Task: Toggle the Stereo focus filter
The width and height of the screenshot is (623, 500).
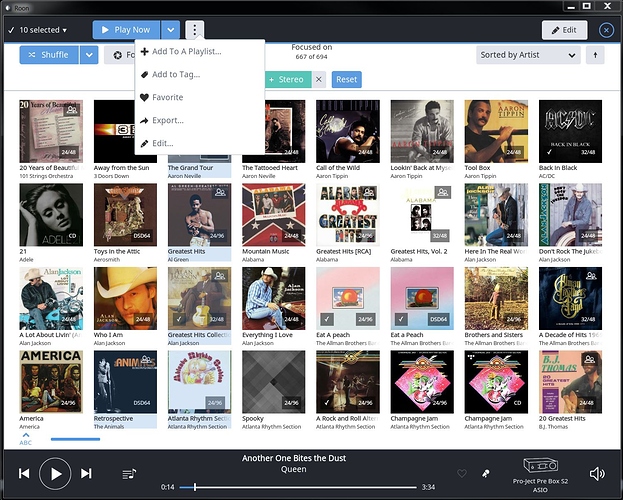Action: tap(287, 79)
